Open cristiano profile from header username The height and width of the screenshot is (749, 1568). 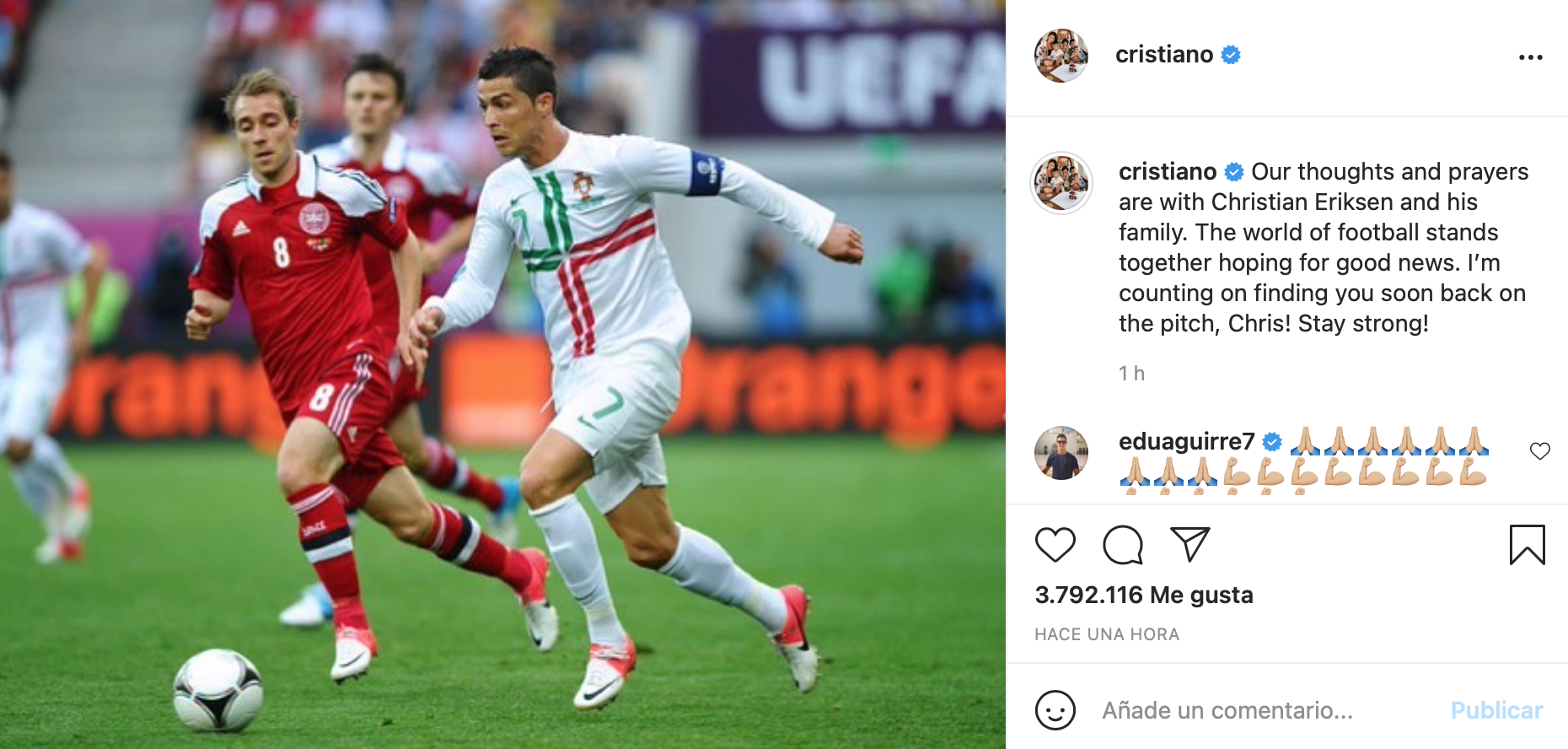click(1164, 55)
